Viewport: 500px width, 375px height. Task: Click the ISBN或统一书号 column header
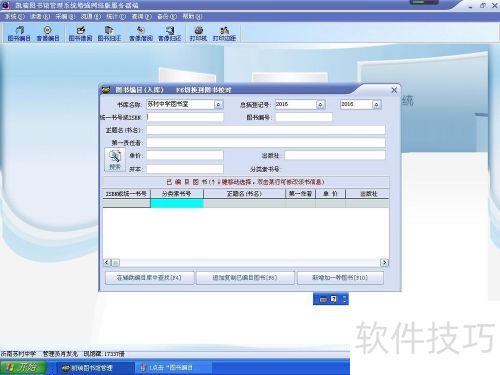coord(126,194)
